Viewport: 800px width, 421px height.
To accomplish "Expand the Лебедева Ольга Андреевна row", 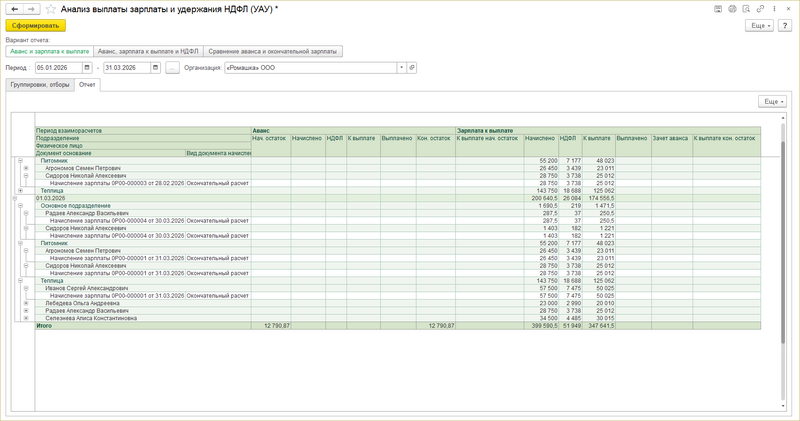I will [x=26, y=303].
